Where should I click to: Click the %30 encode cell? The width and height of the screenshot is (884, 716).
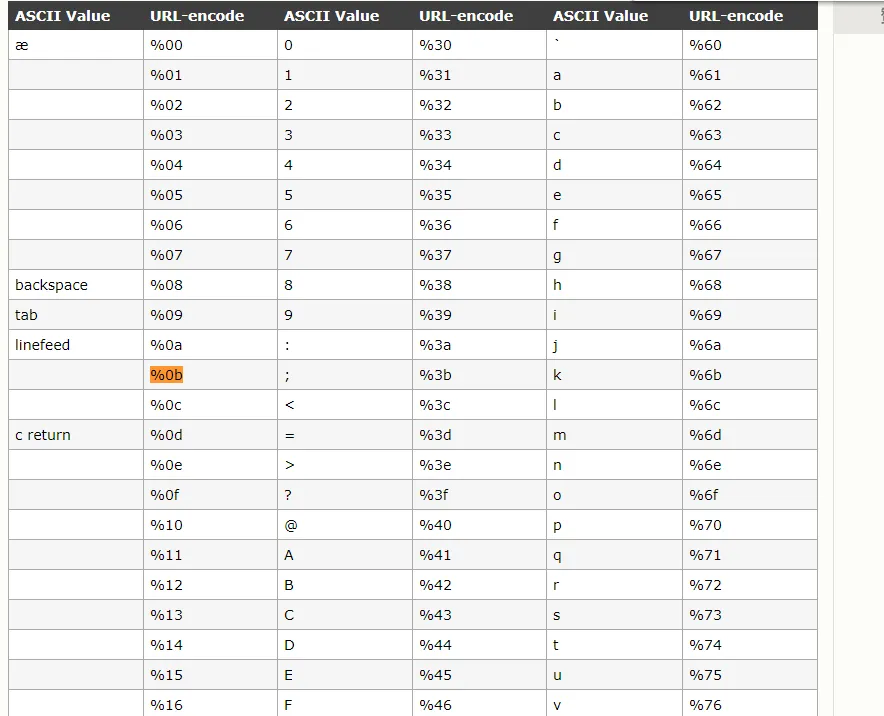(436, 45)
